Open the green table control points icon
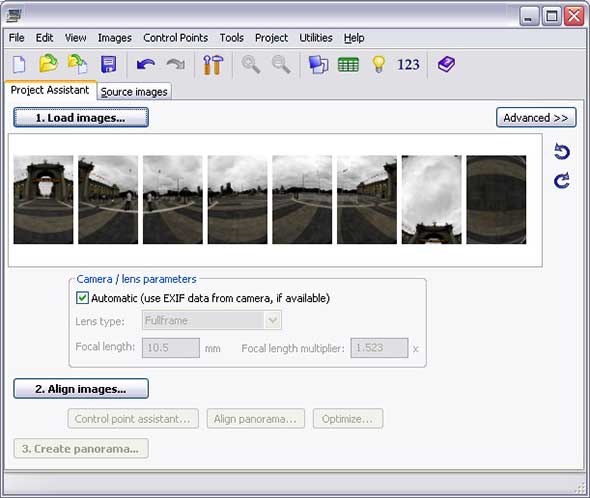The width and height of the screenshot is (590, 498). coord(348,64)
